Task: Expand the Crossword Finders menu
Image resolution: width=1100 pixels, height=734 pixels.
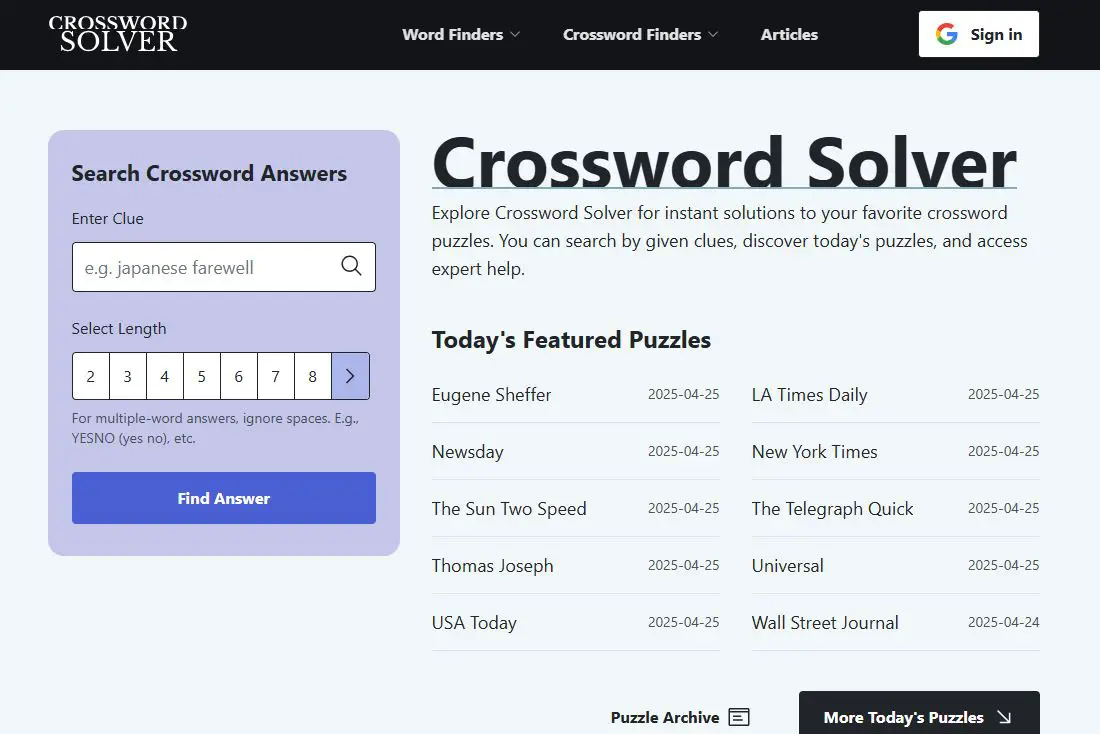Action: pyautogui.click(x=640, y=34)
